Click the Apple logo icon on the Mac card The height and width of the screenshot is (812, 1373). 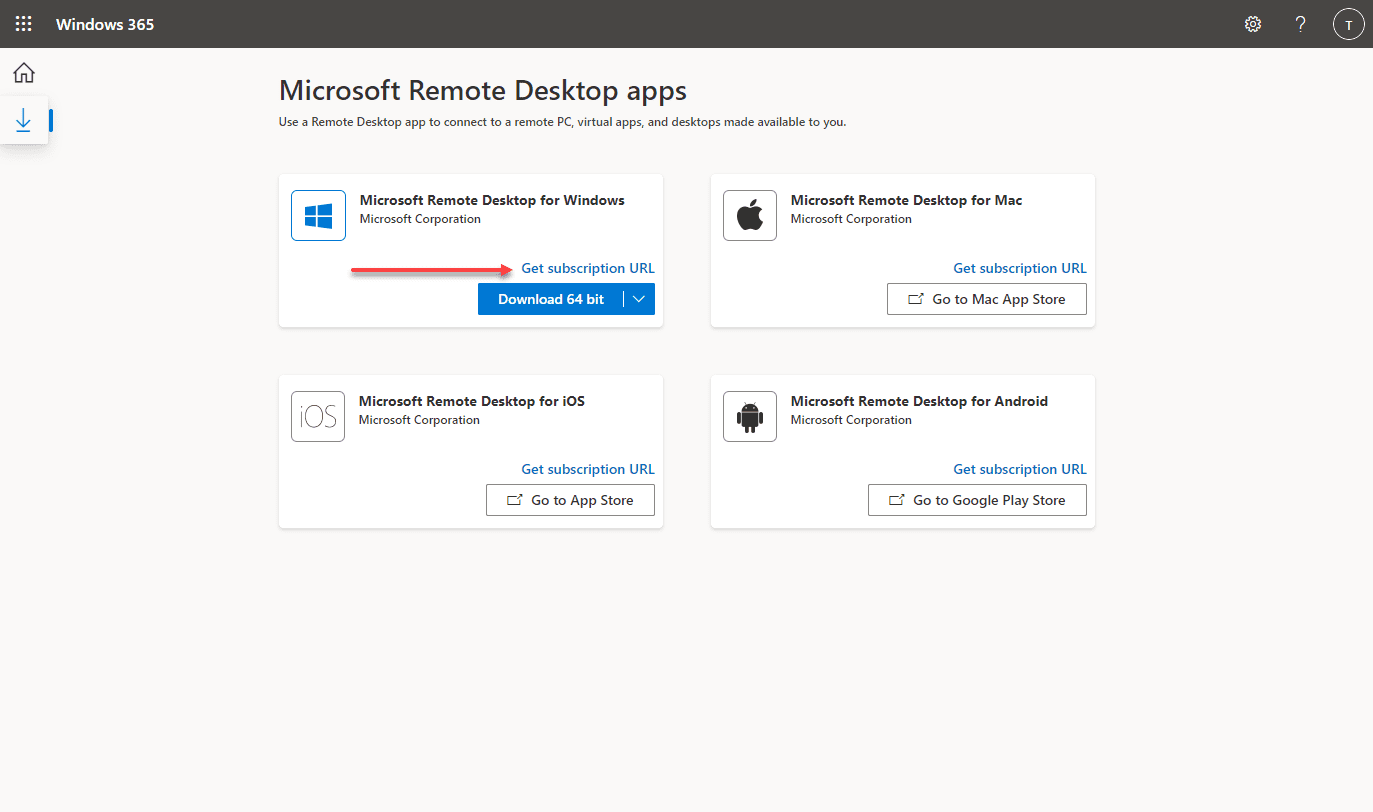pos(750,215)
